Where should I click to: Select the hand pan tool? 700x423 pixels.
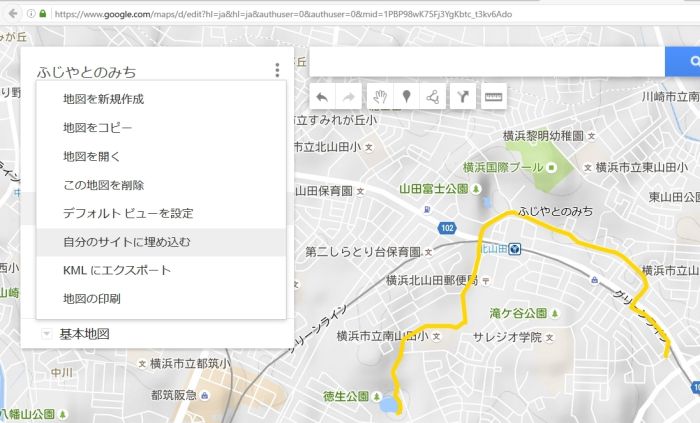tap(380, 96)
